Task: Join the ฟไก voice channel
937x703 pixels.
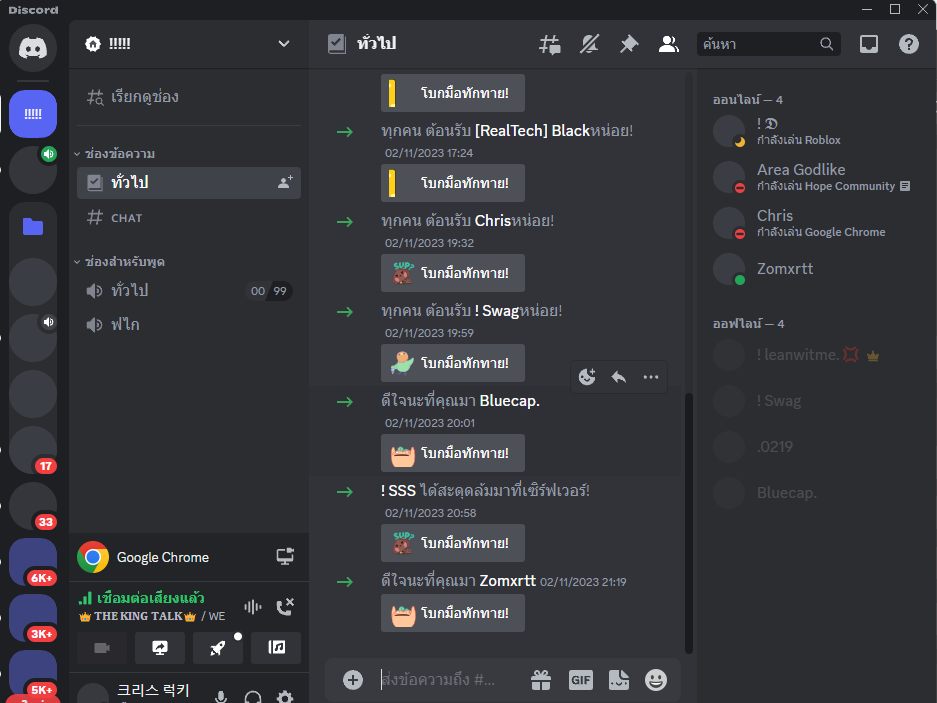Action: 188,325
